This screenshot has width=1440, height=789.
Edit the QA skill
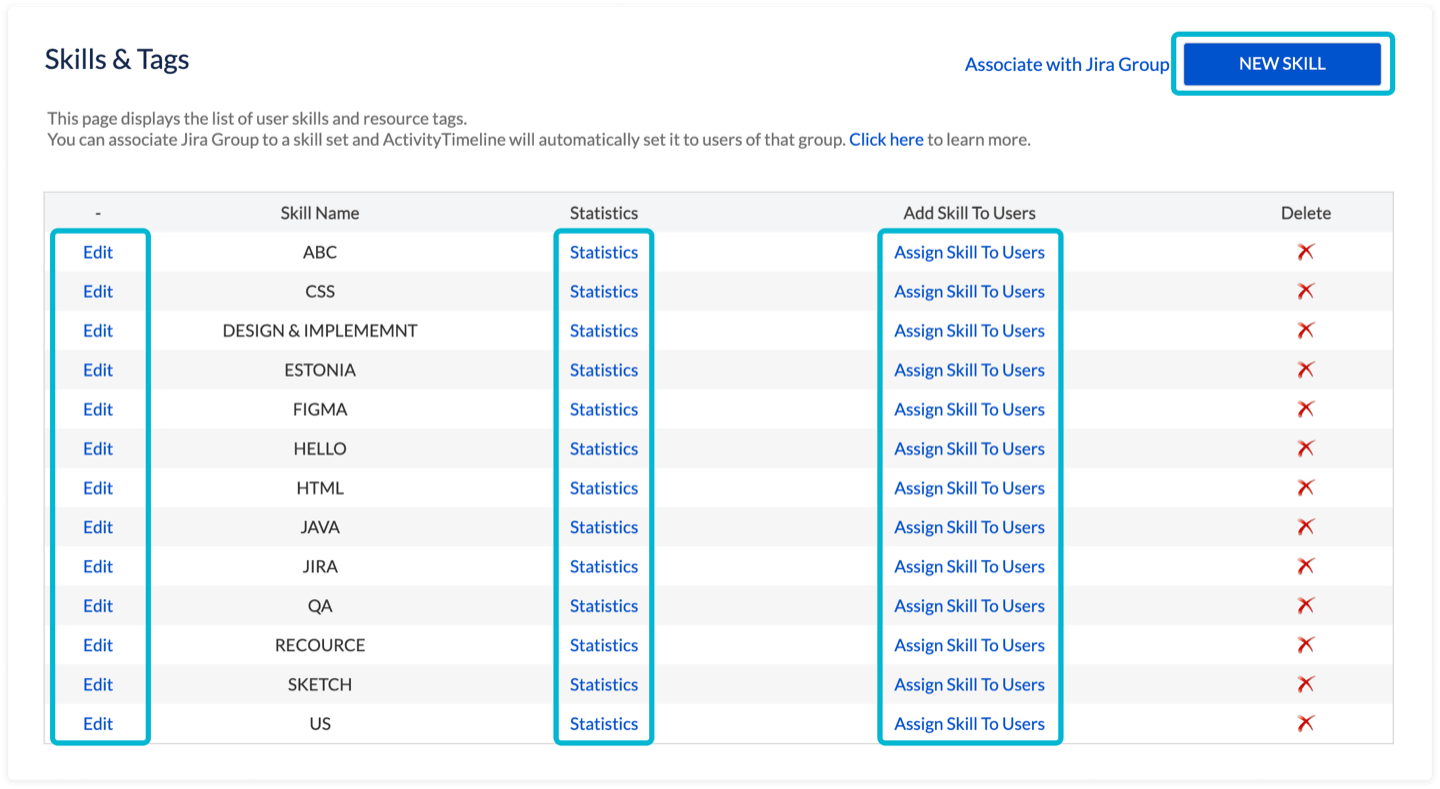pos(98,606)
